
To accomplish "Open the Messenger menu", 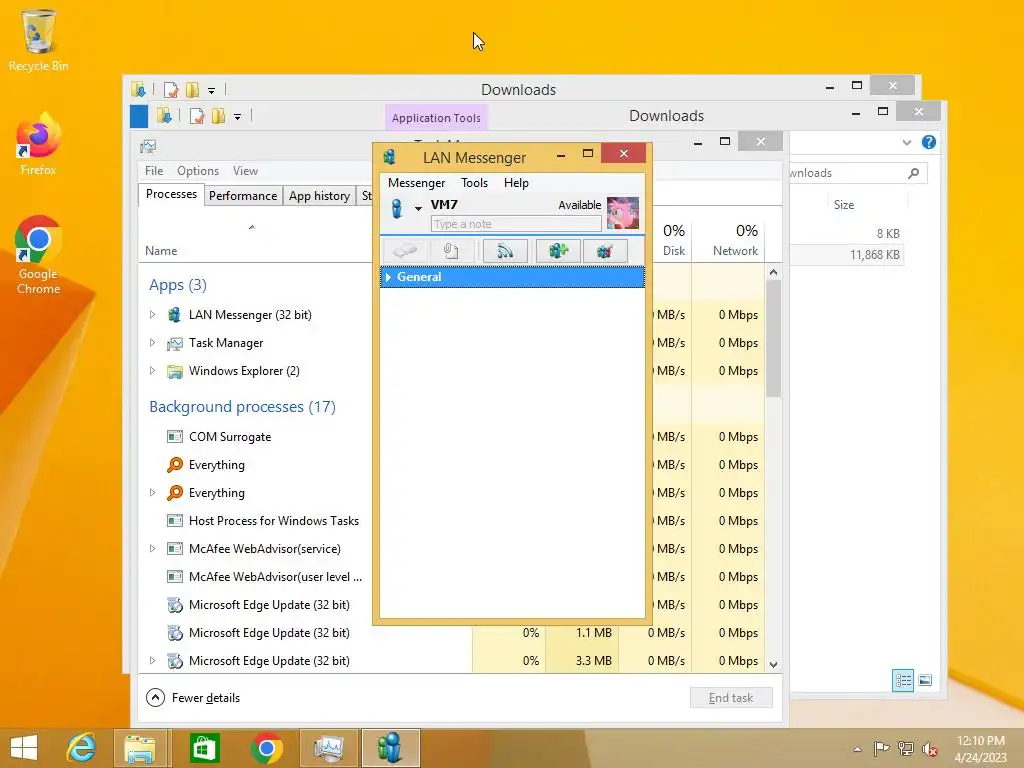I will point(416,183).
